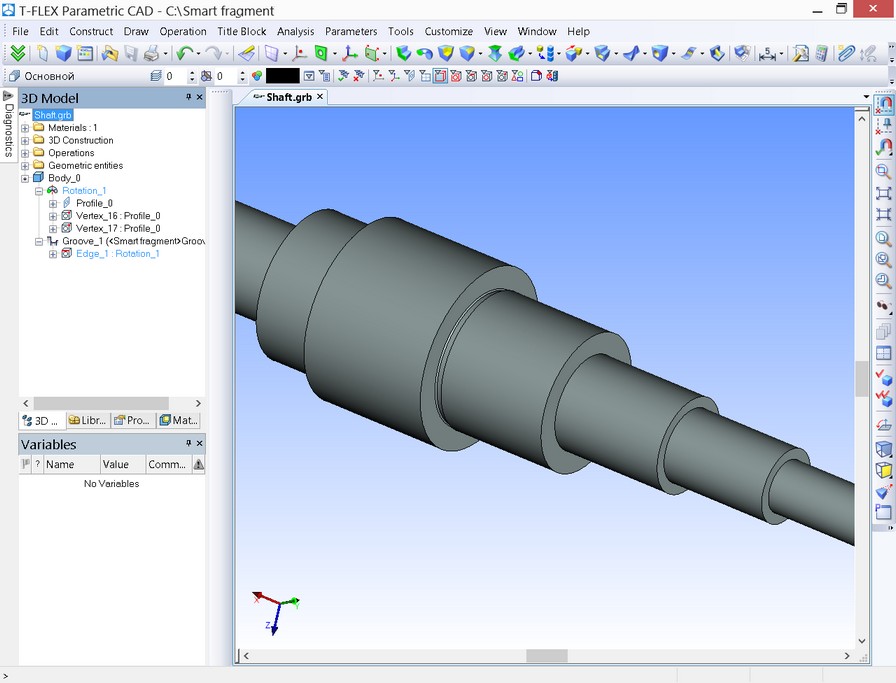Image resolution: width=896 pixels, height=683 pixels.
Task: Pin the Variables panel with the pushpin
Action: pyautogui.click(x=188, y=444)
